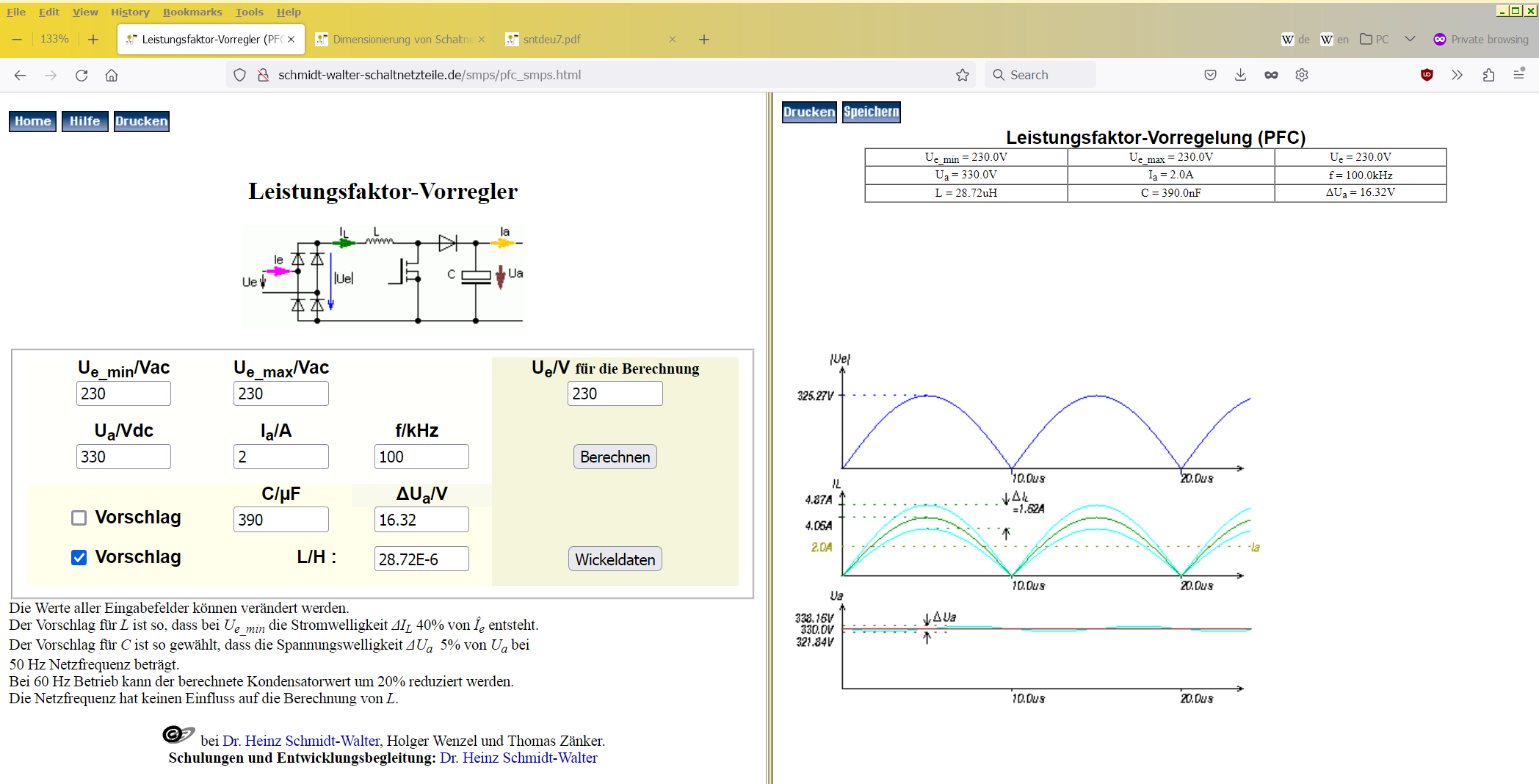Close the sntdeu7.pdf tab
The width and height of the screenshot is (1539, 784).
tap(672, 39)
